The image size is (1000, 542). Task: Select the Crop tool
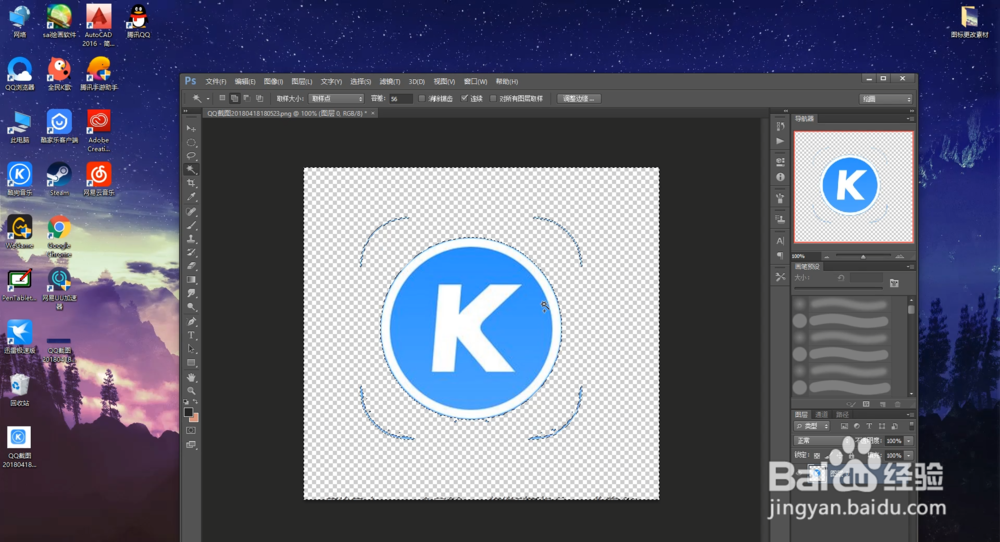coord(191,183)
